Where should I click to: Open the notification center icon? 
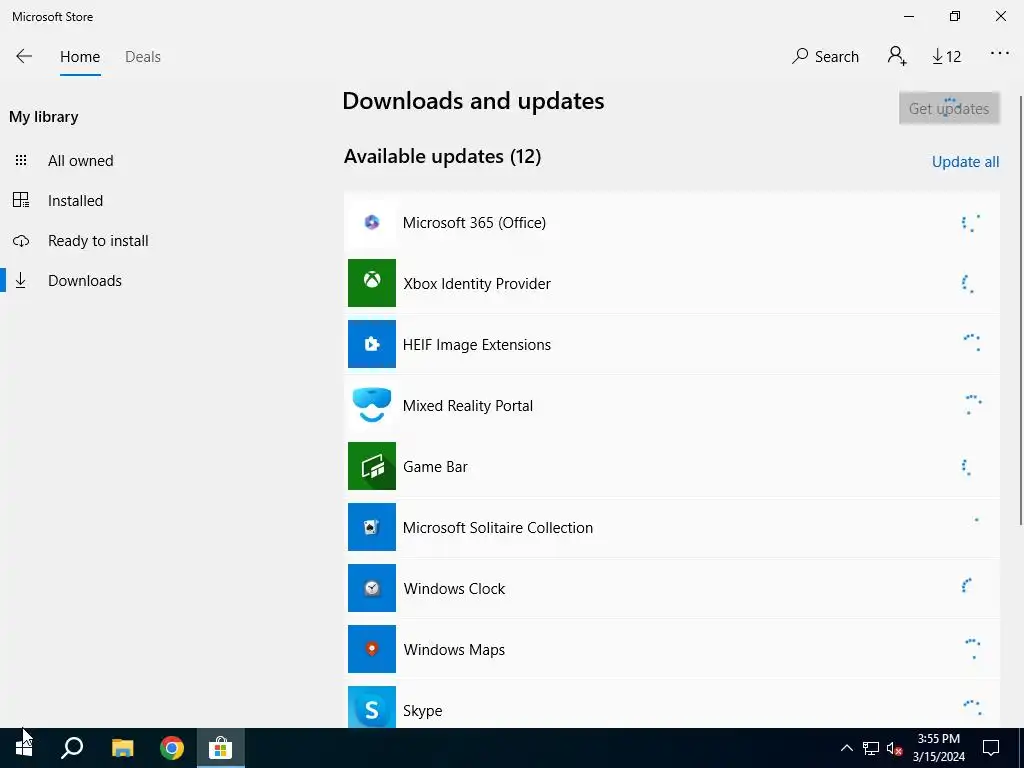pos(991,748)
